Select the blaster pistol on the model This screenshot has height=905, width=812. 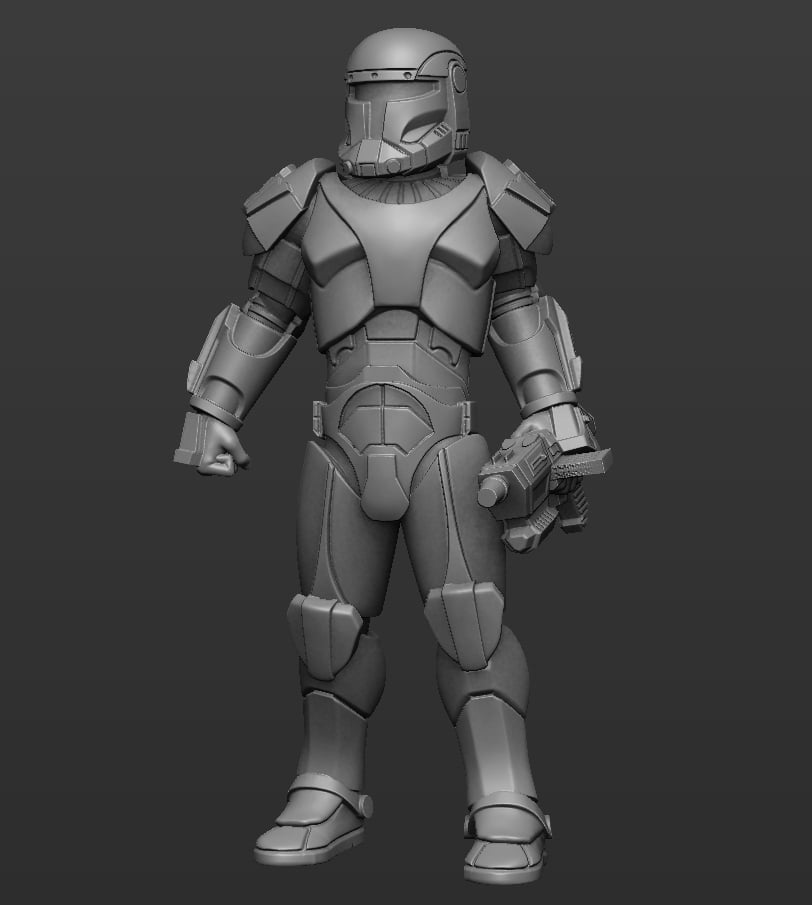coord(545,489)
